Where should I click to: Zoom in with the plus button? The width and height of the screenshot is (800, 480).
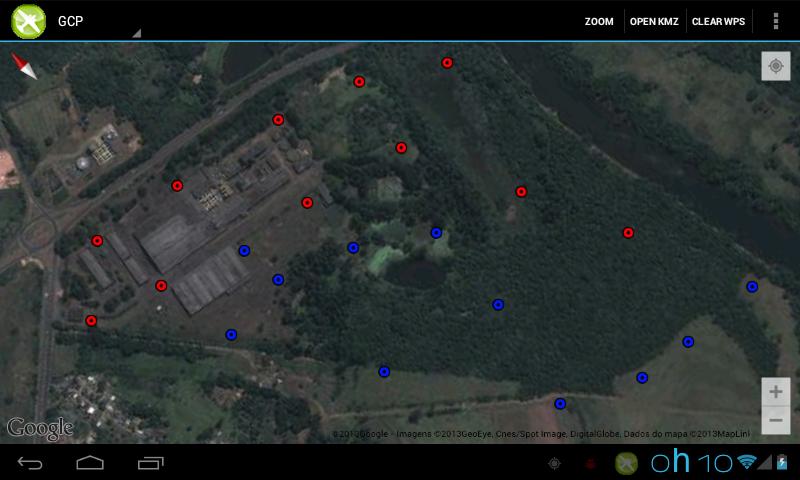click(776, 392)
